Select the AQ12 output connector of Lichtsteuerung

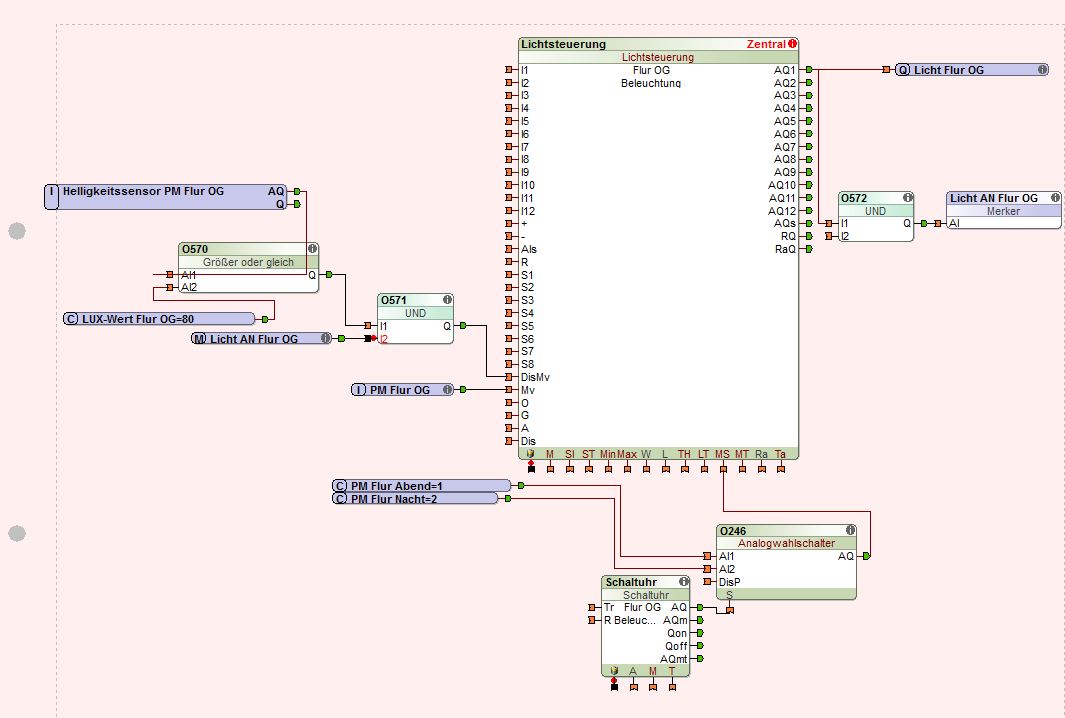coord(809,211)
